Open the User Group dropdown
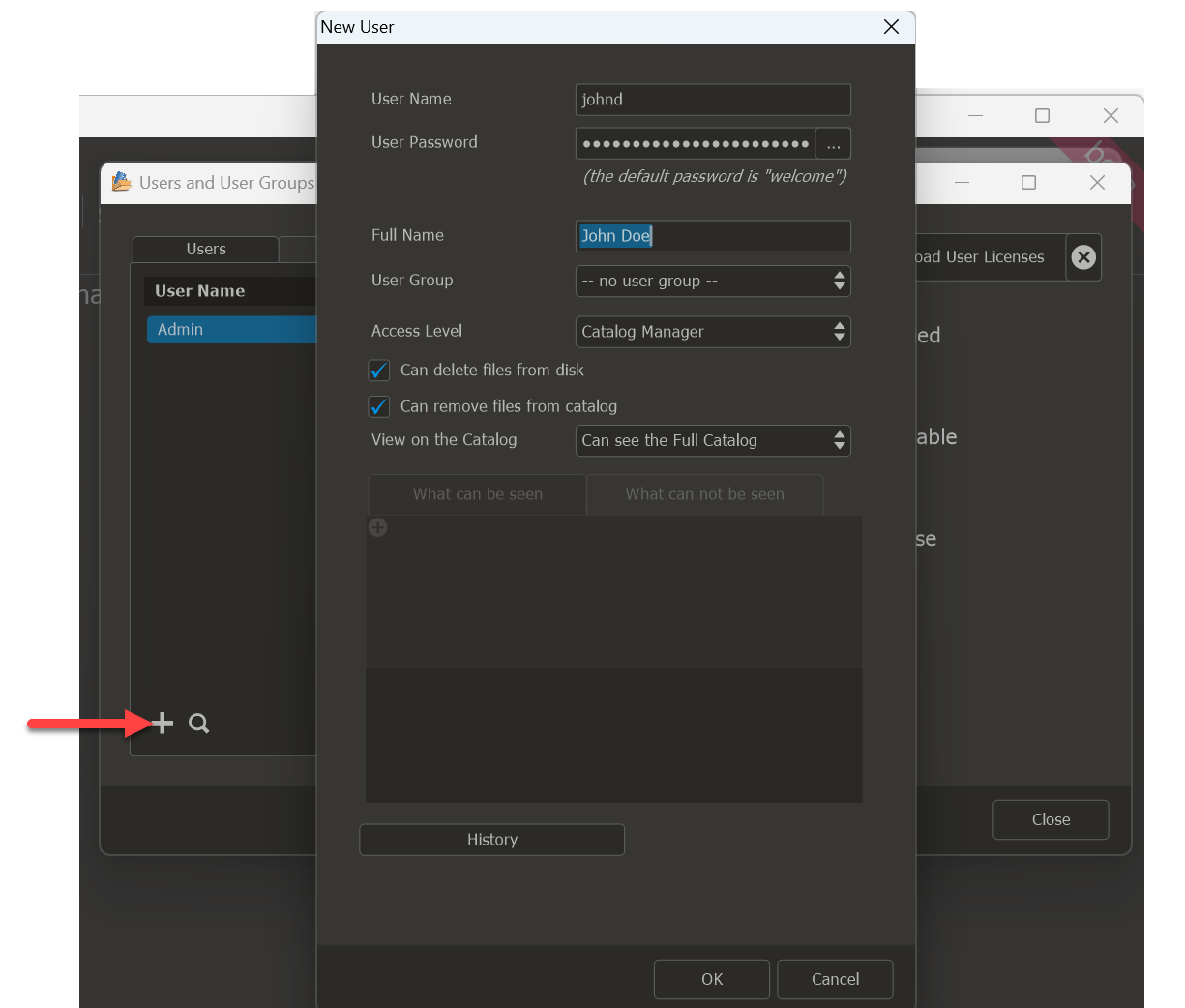1185x1008 pixels. click(x=713, y=282)
